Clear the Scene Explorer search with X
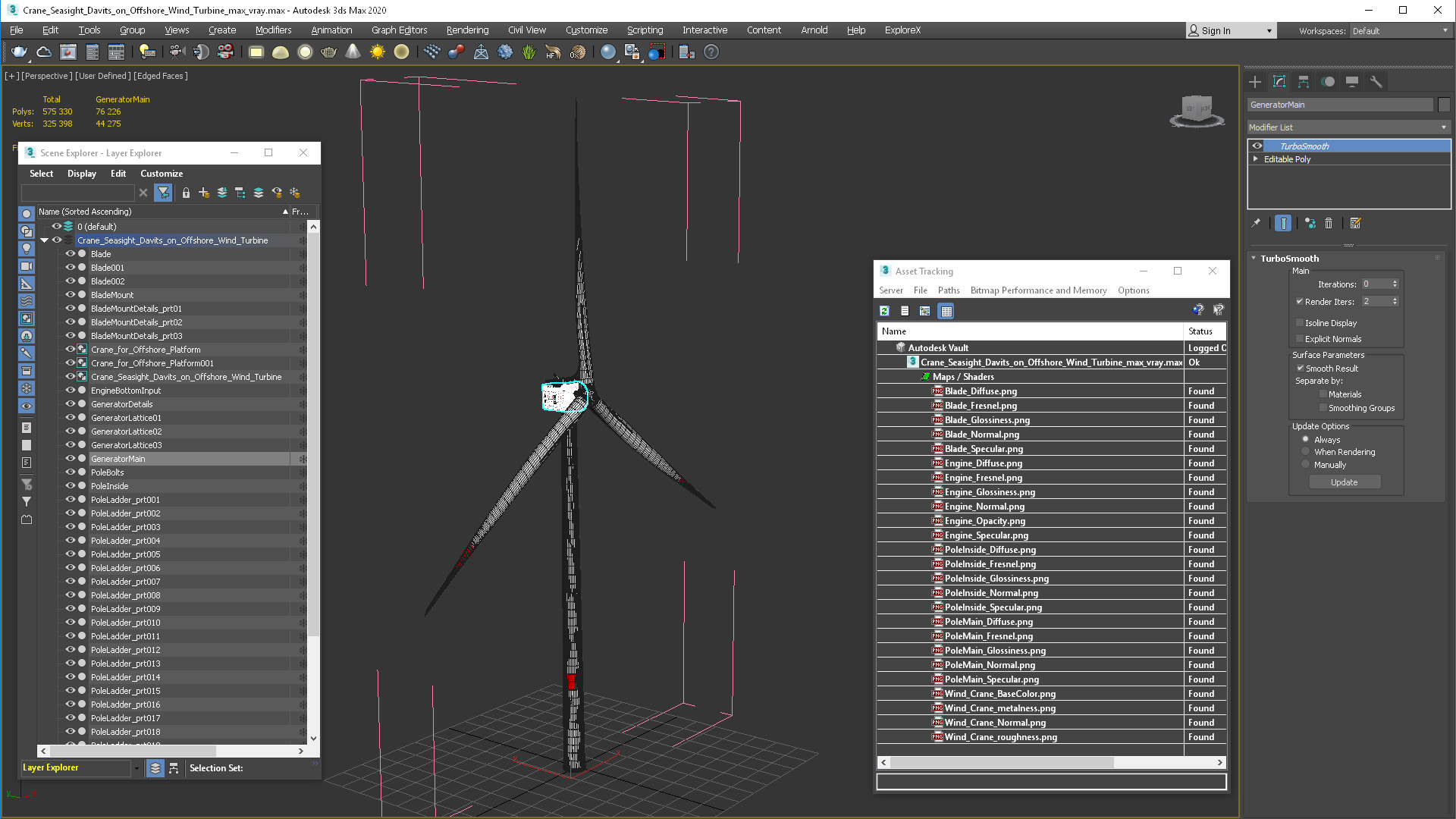 [x=143, y=193]
